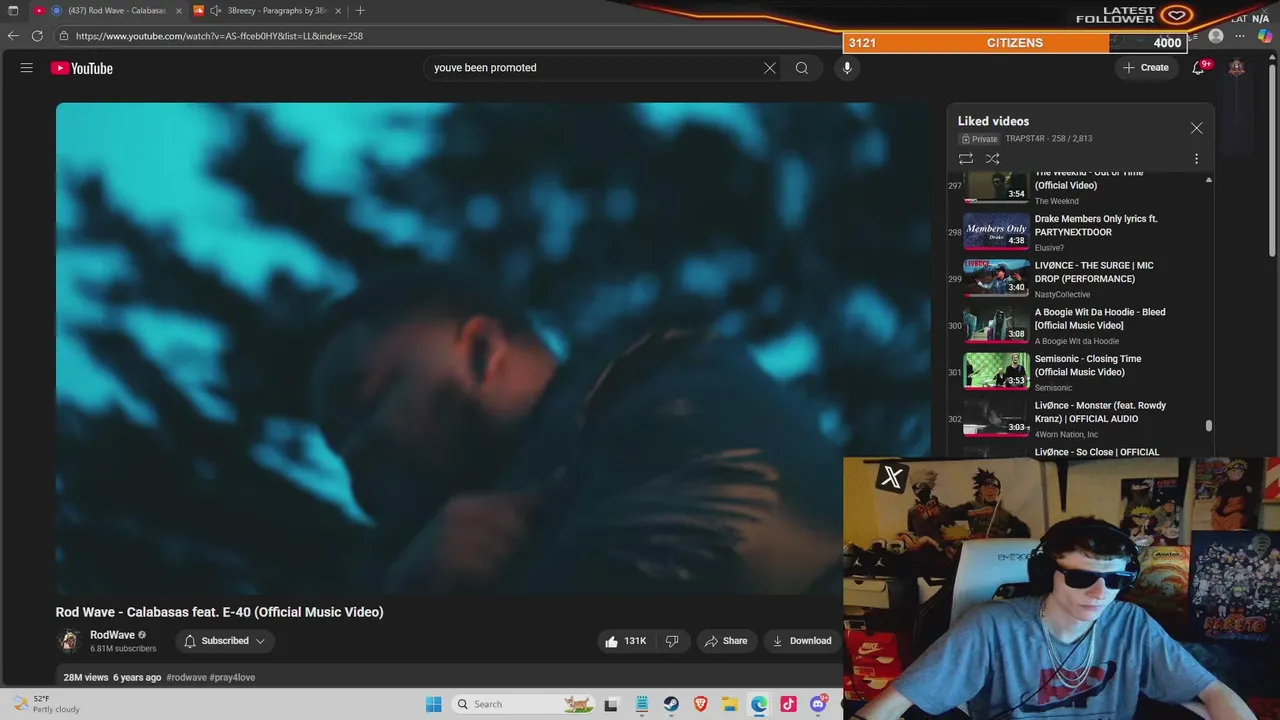The height and width of the screenshot is (720, 1280).
Task: Like the Rod Wave Calabasas video
Action: 624,641
